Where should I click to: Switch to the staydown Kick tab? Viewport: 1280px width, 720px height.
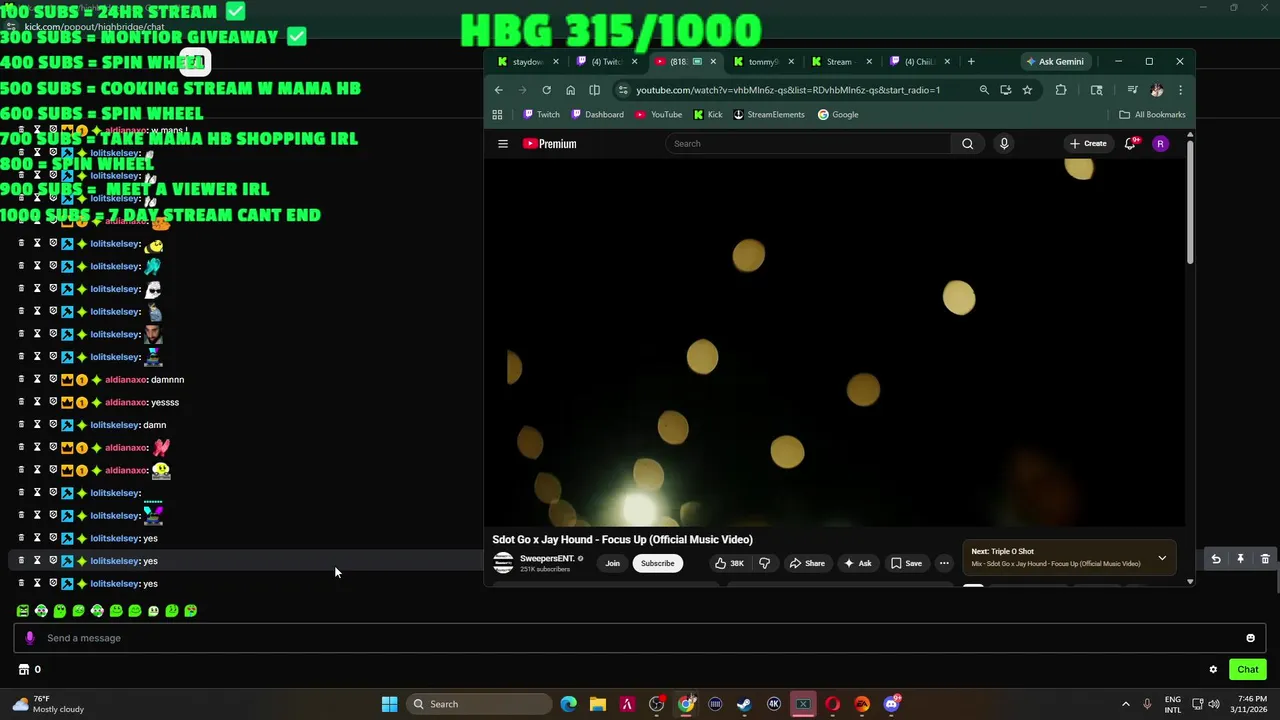[x=527, y=62]
